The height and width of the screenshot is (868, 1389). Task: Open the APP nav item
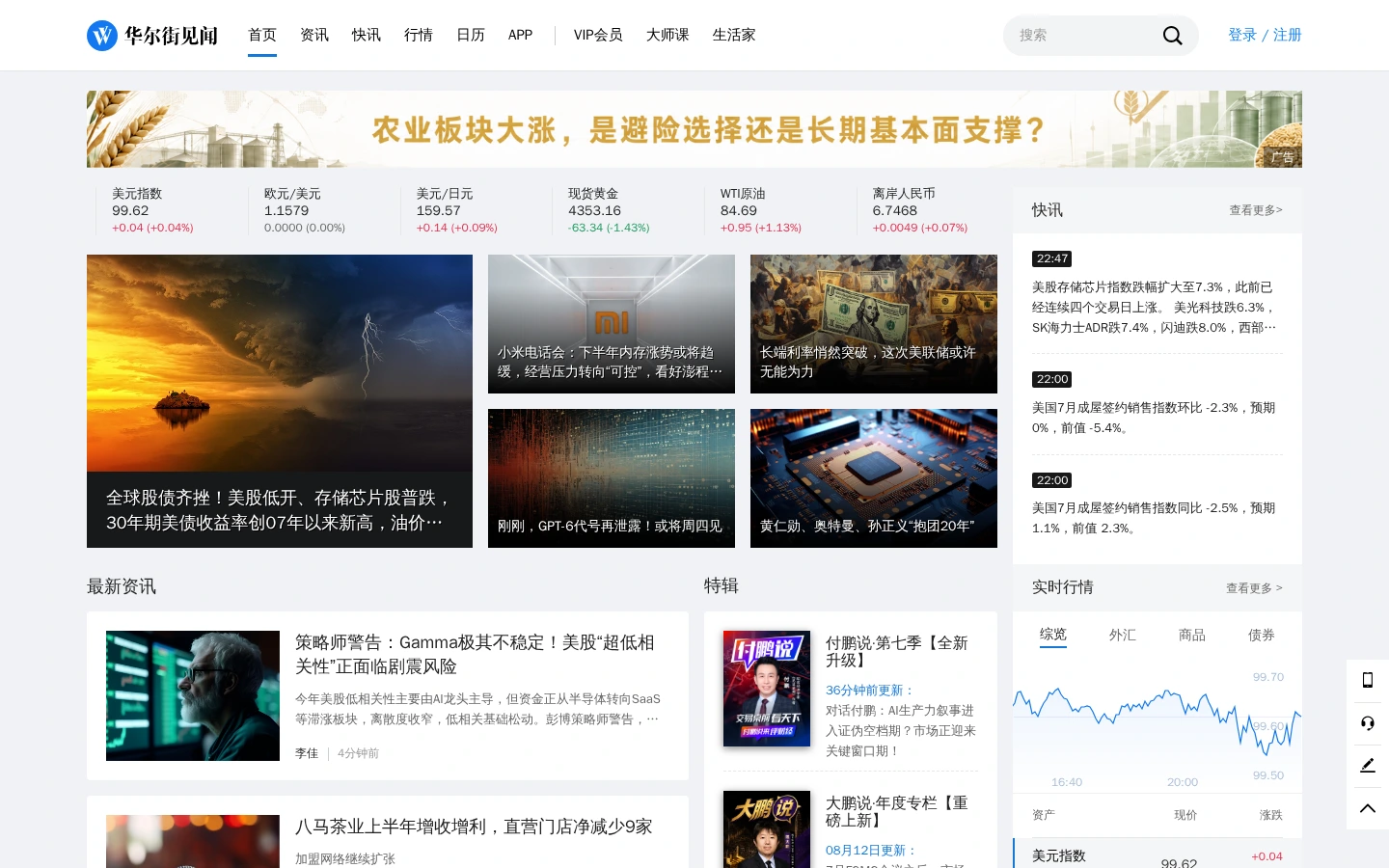(x=521, y=35)
